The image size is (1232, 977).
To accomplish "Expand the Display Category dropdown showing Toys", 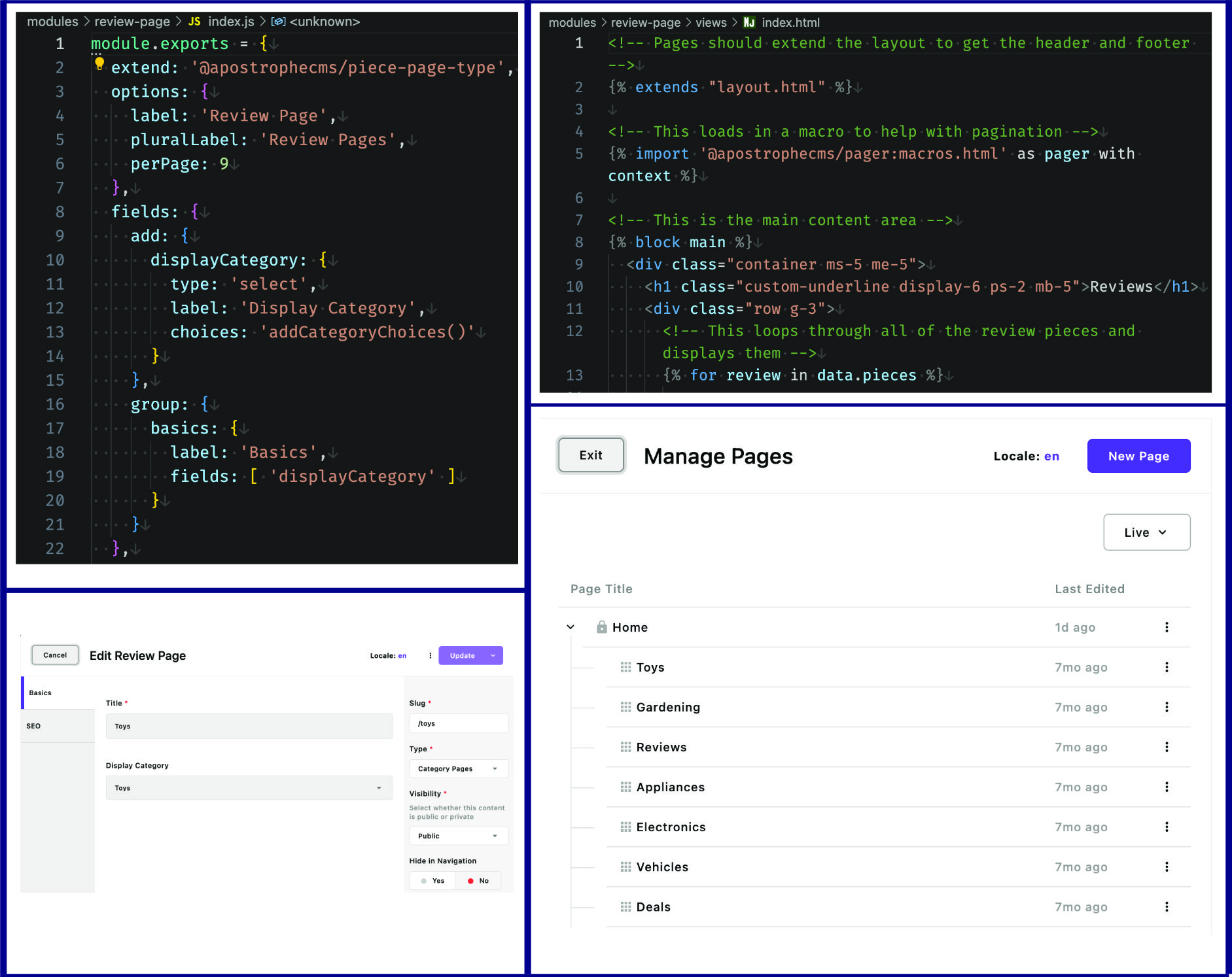I will tap(249, 787).
